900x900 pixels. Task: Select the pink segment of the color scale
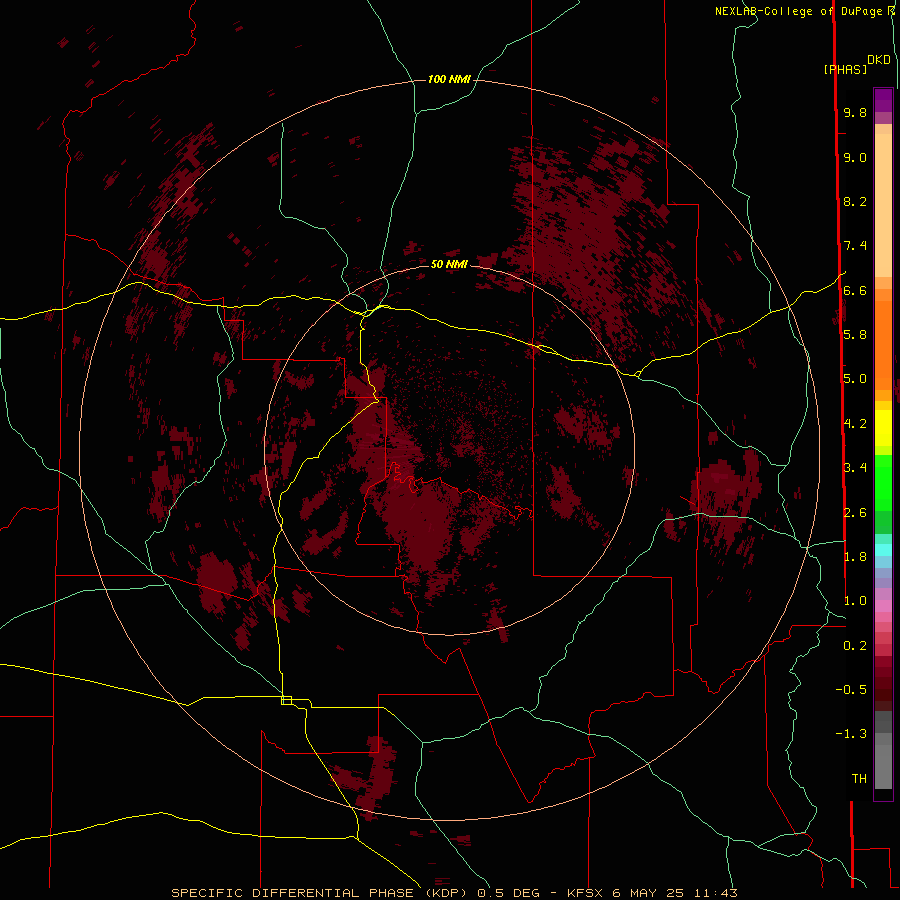coord(883,606)
